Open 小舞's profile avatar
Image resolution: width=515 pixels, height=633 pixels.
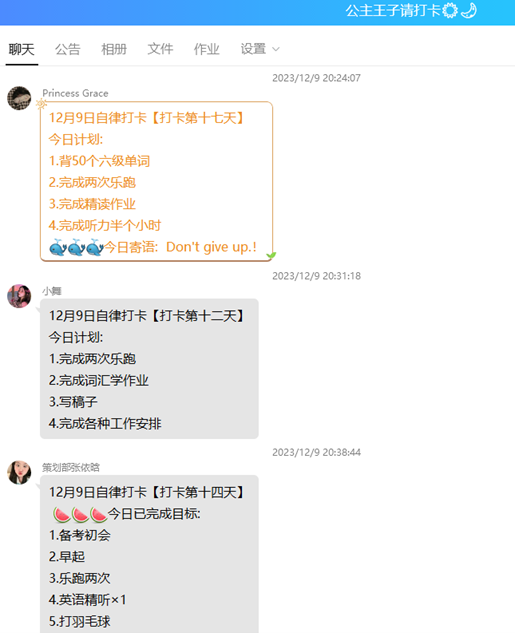coord(19,296)
